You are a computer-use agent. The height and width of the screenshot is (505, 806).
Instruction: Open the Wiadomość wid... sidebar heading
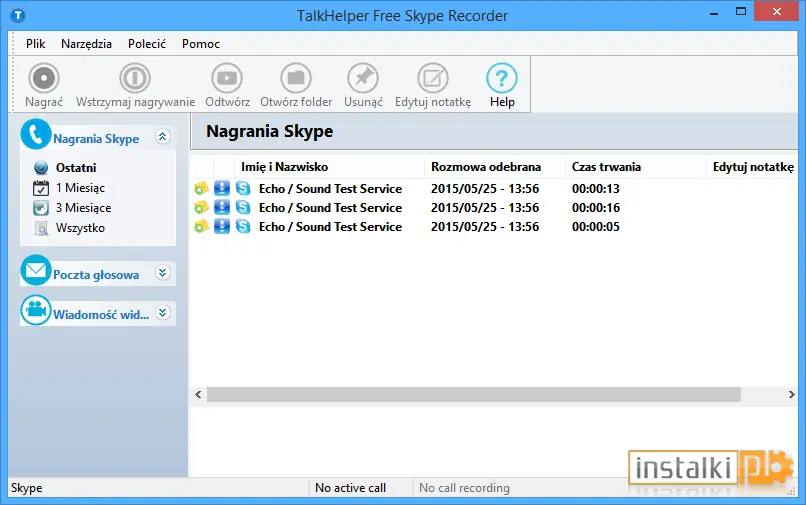coord(101,314)
